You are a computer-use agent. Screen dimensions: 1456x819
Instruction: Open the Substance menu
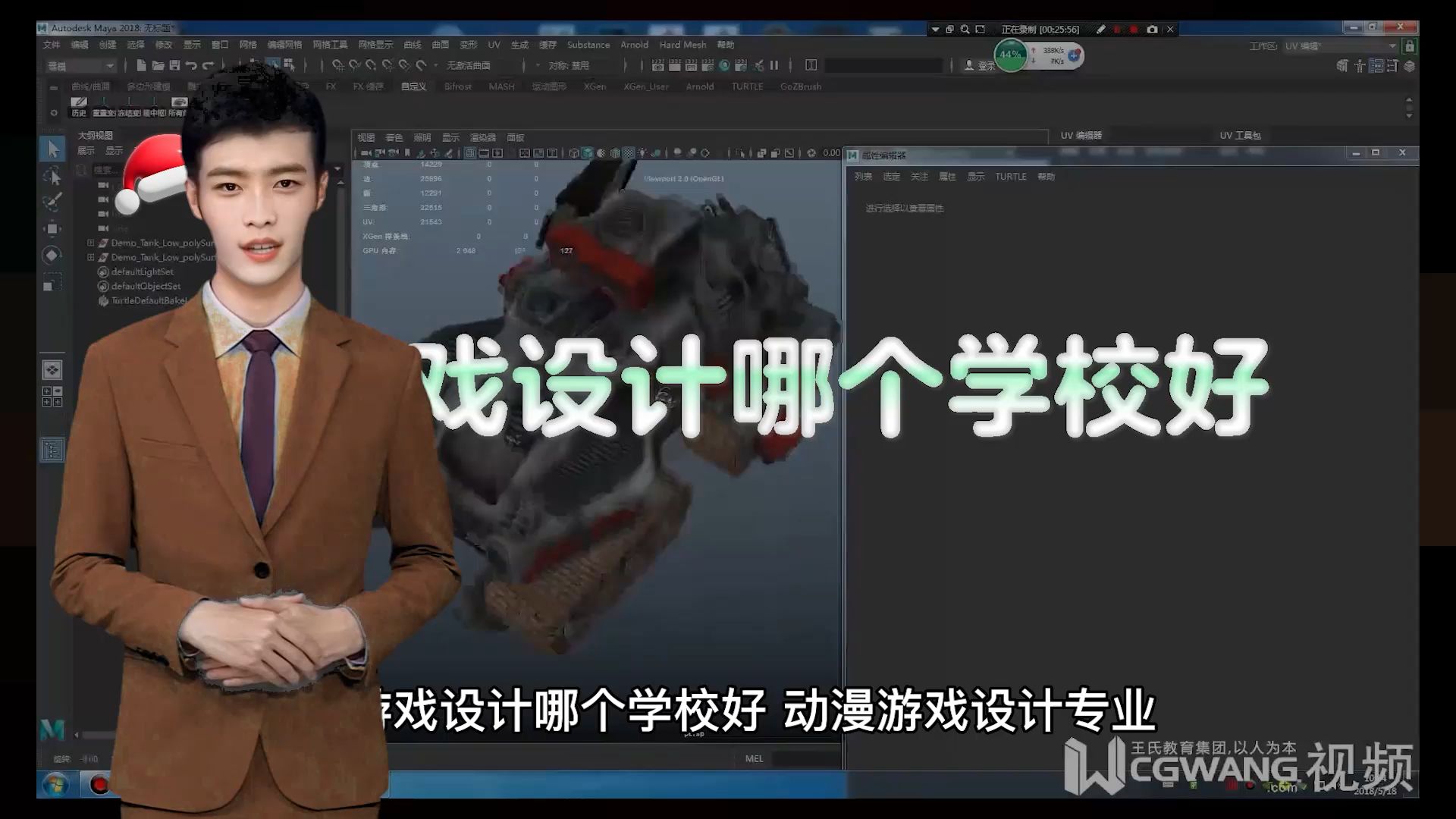pyautogui.click(x=588, y=45)
